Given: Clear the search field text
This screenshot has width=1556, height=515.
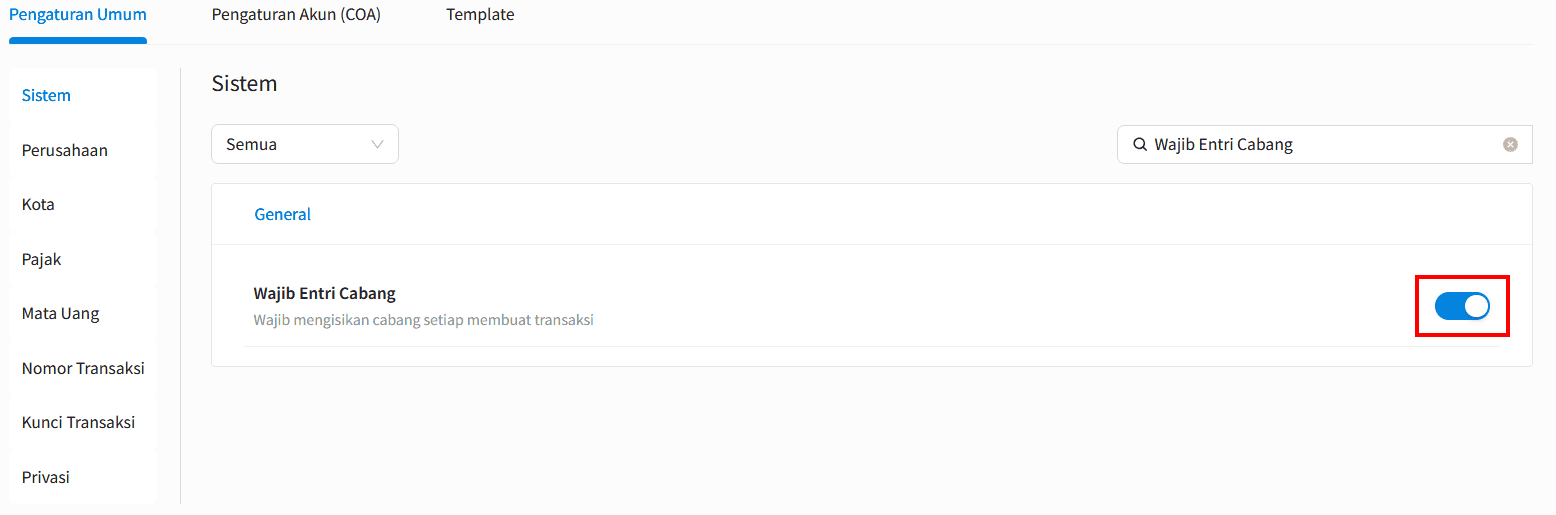Looking at the screenshot, I should click(1510, 144).
